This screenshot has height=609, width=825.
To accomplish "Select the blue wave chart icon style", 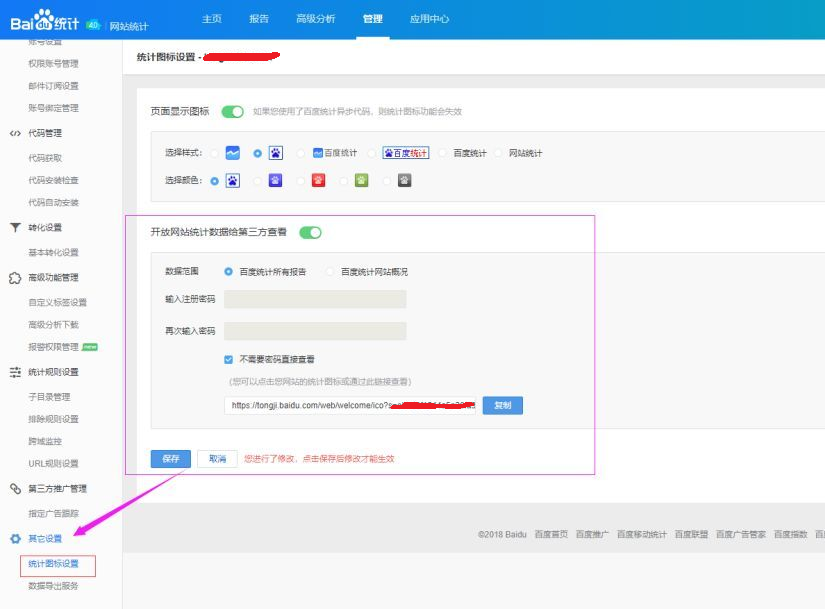I will click(x=232, y=153).
